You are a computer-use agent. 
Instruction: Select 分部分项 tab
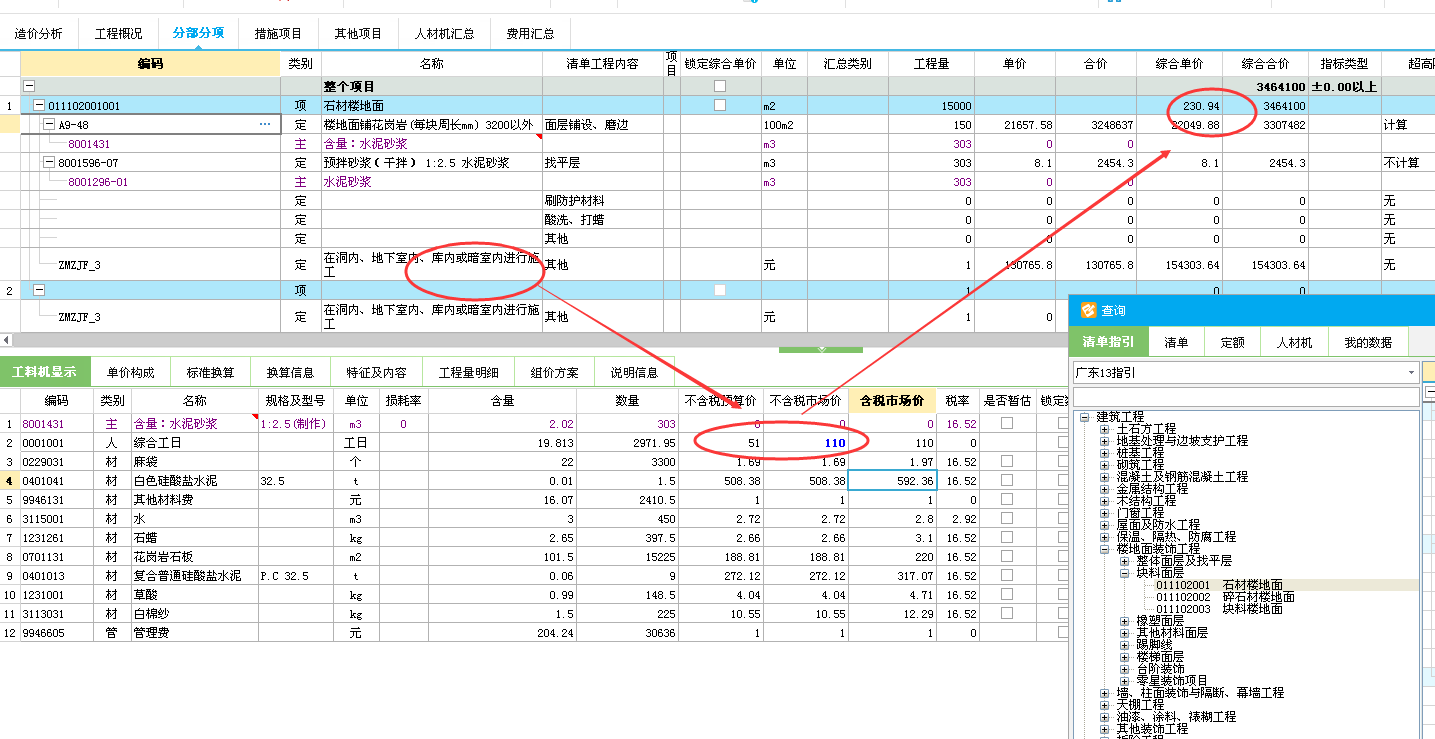click(x=198, y=32)
